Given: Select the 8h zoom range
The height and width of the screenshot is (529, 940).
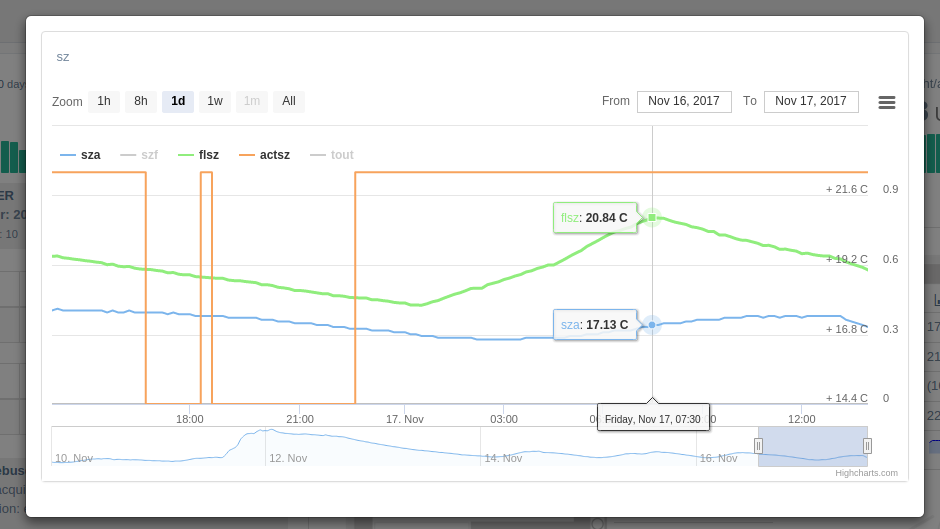Looking at the screenshot, I should click(141, 101).
